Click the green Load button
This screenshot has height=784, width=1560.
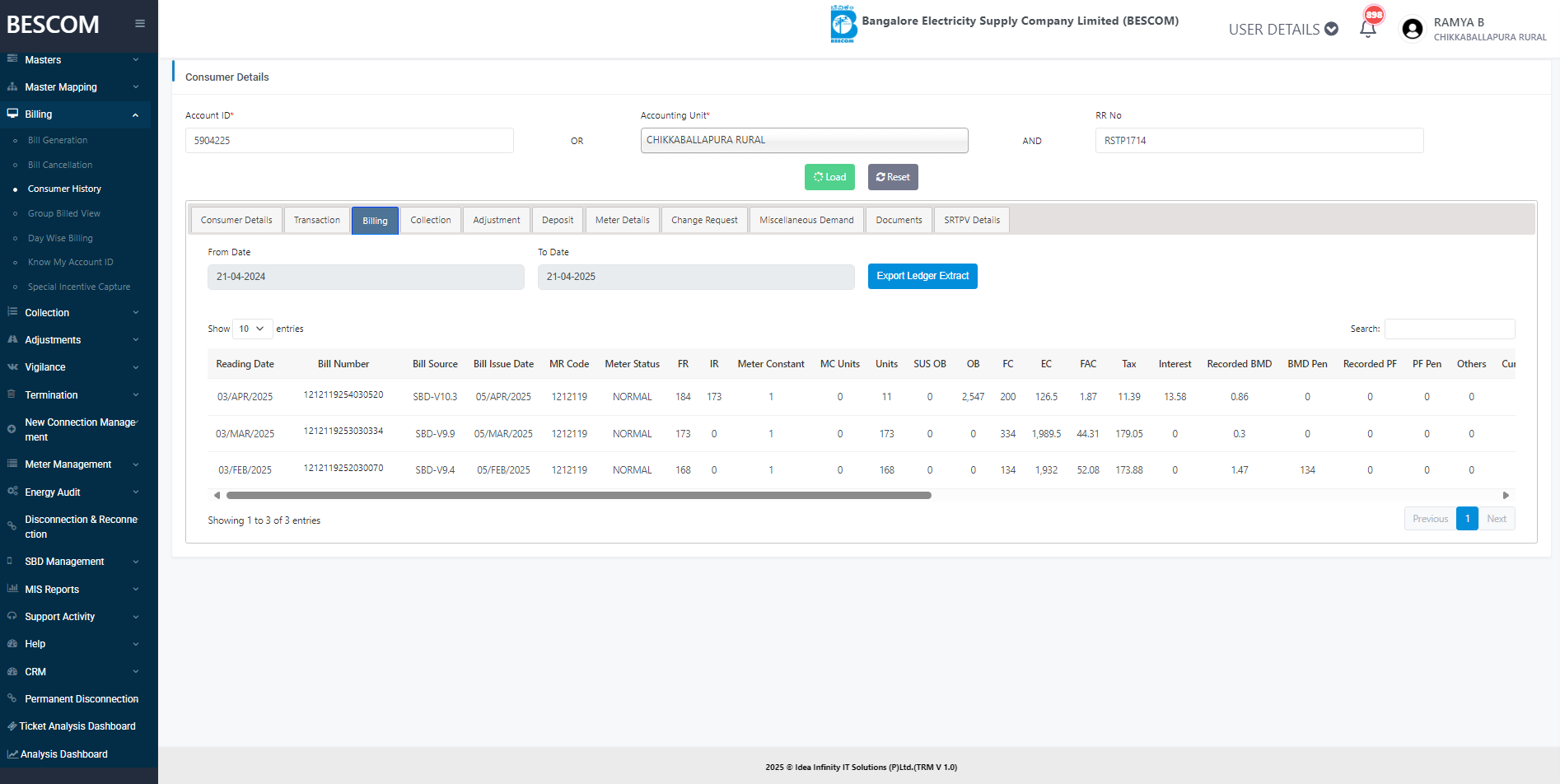click(x=829, y=177)
